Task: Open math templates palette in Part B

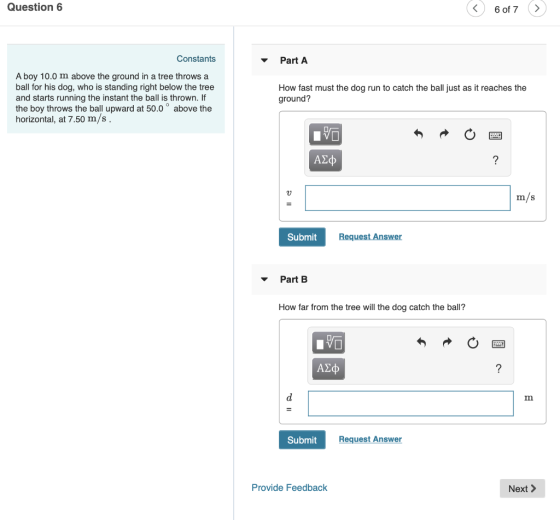Action: coord(328,343)
